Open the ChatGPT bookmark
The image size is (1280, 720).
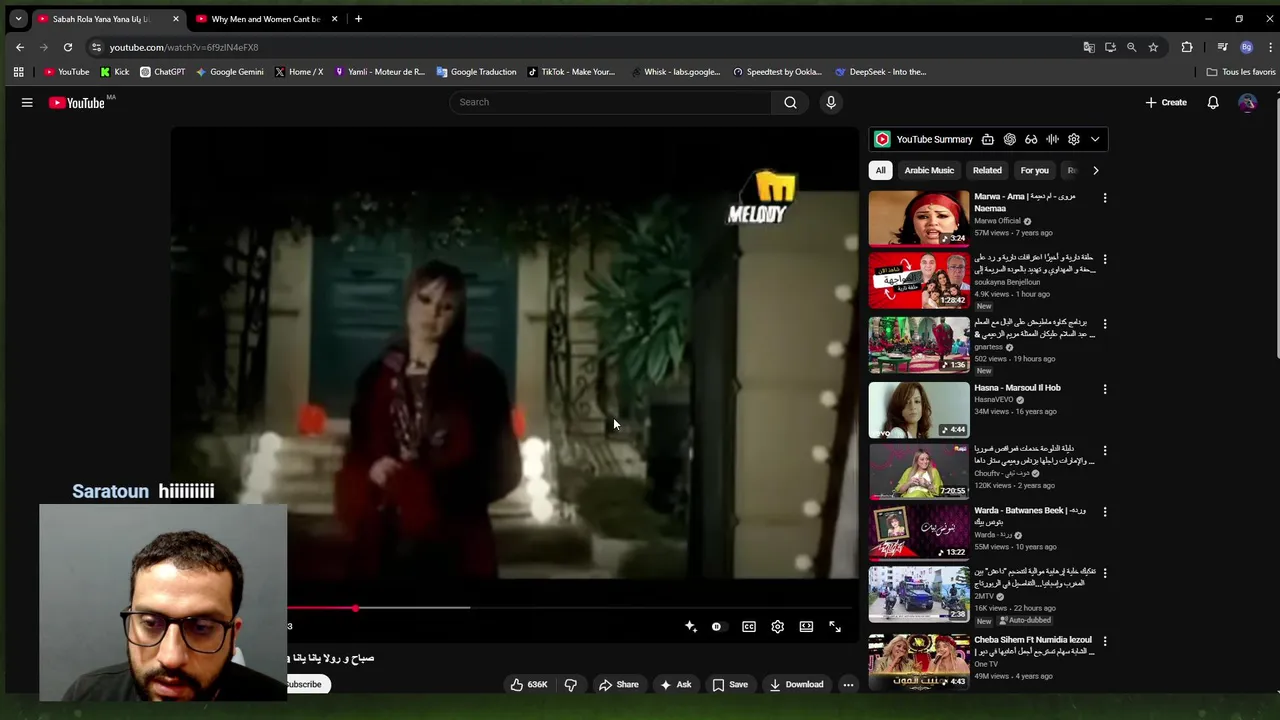tap(162, 72)
